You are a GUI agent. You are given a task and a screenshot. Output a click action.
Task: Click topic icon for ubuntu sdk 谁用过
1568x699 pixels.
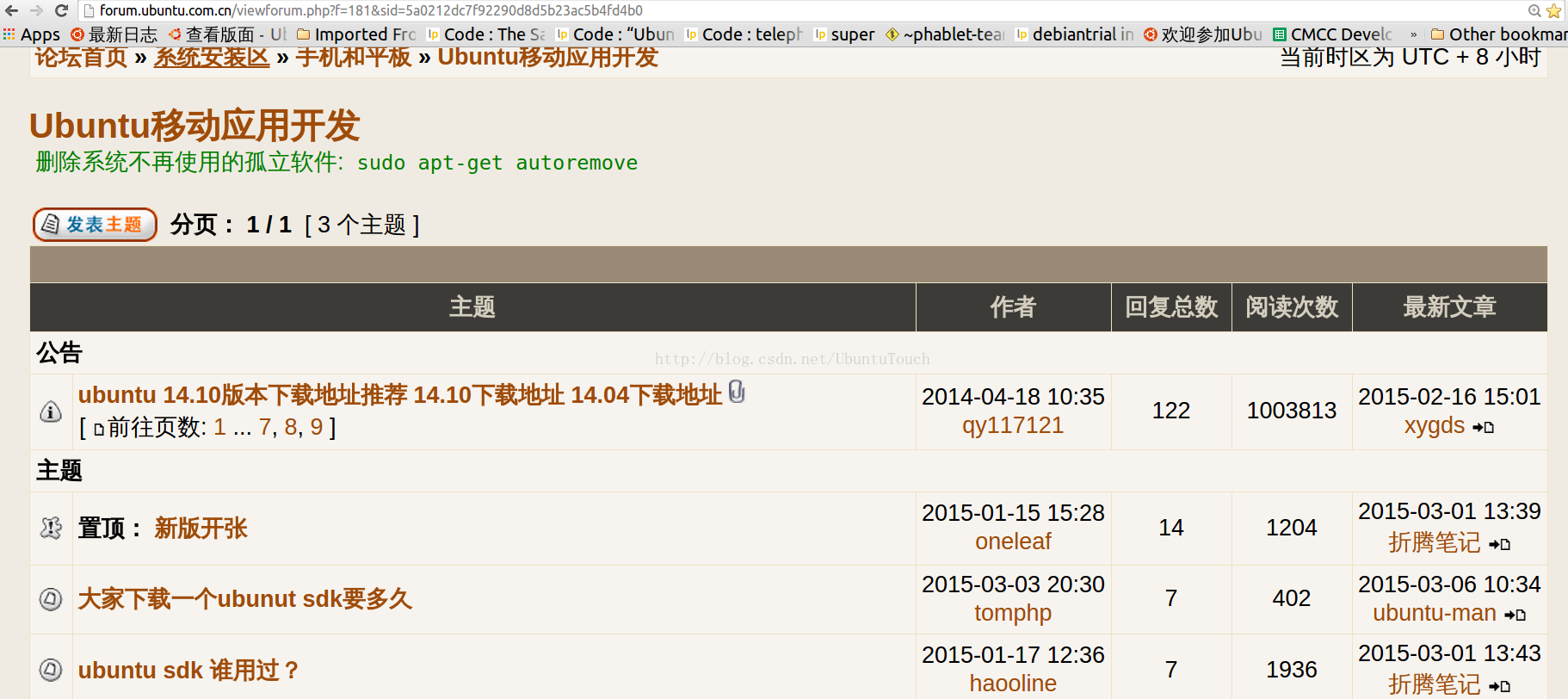pyautogui.click(x=51, y=670)
